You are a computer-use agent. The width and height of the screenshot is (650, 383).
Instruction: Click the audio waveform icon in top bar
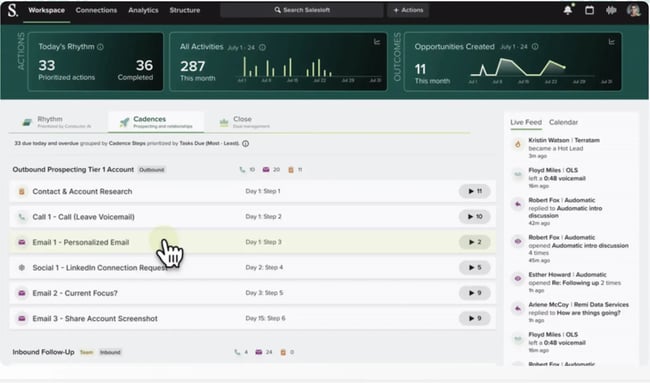pyautogui.click(x=611, y=10)
